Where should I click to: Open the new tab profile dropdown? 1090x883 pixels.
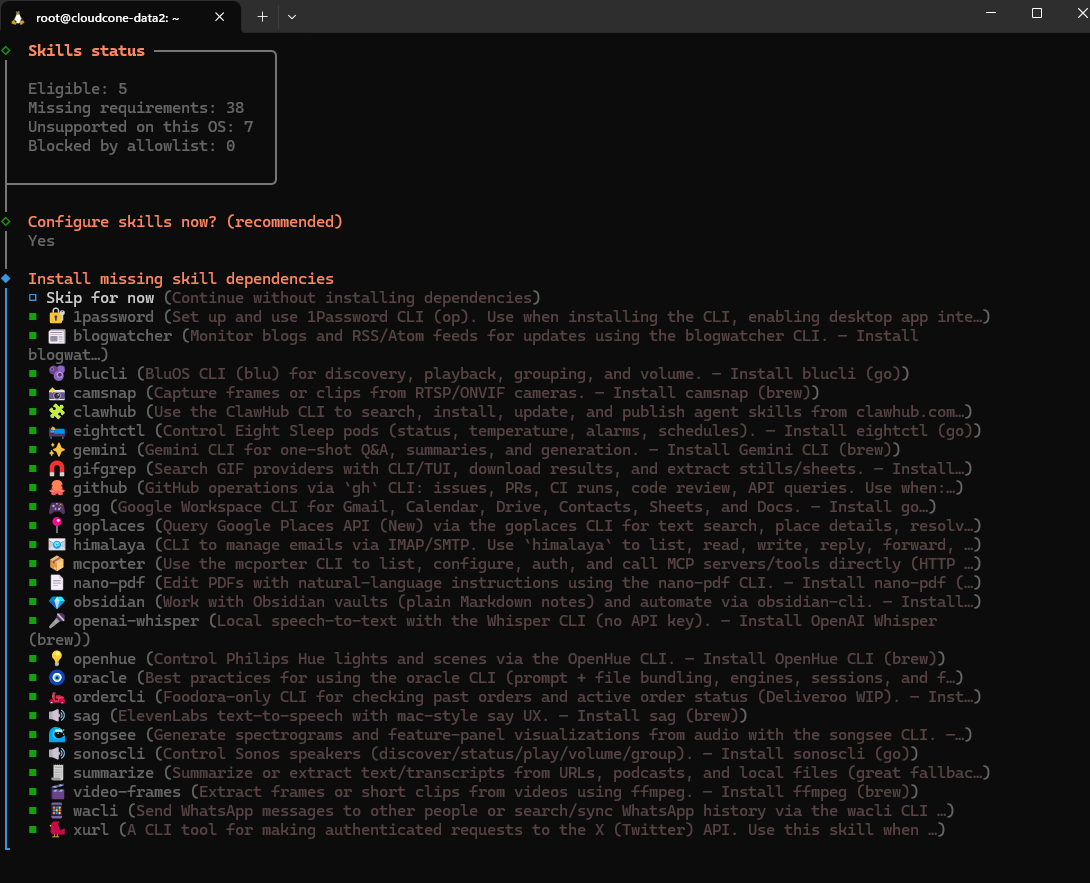coord(292,17)
